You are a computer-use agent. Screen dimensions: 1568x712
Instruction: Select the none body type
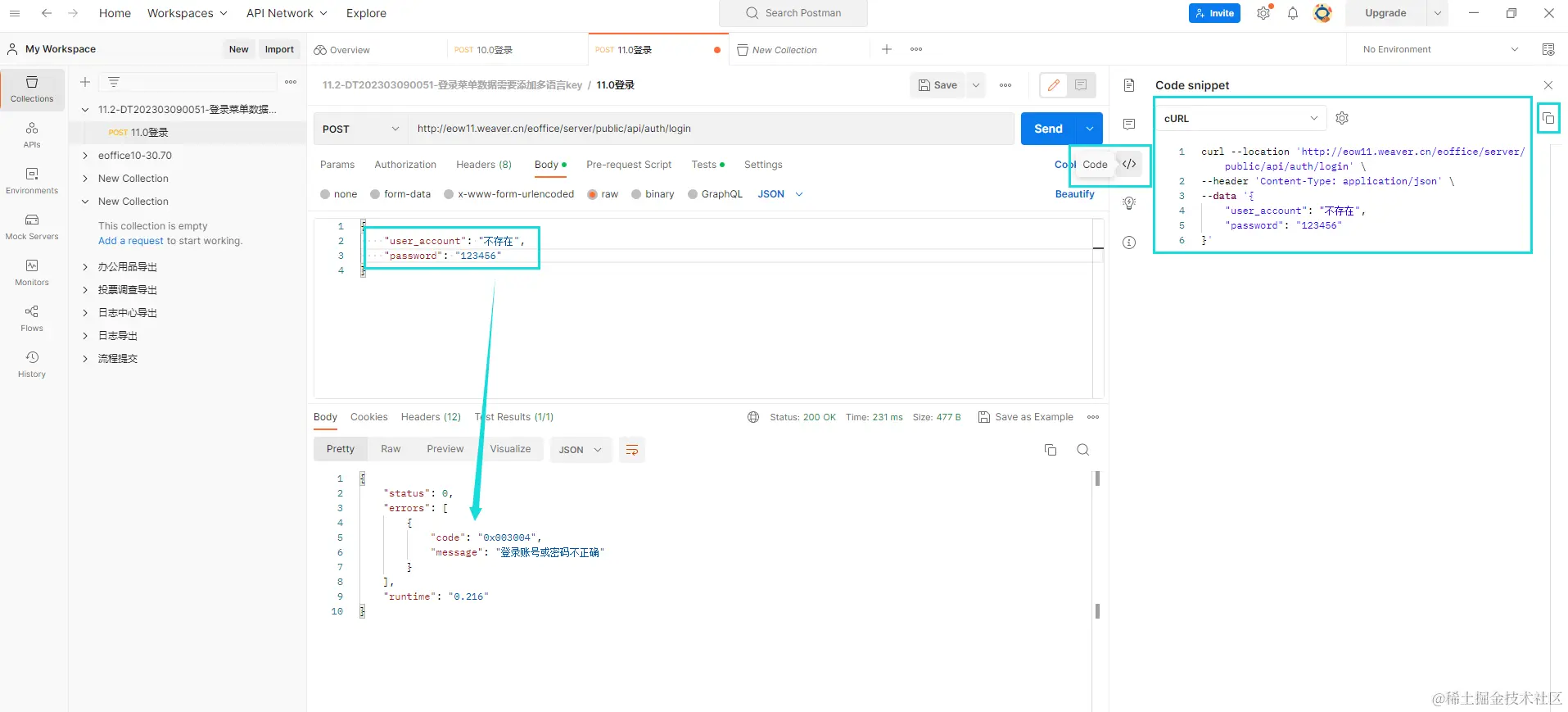(x=339, y=194)
